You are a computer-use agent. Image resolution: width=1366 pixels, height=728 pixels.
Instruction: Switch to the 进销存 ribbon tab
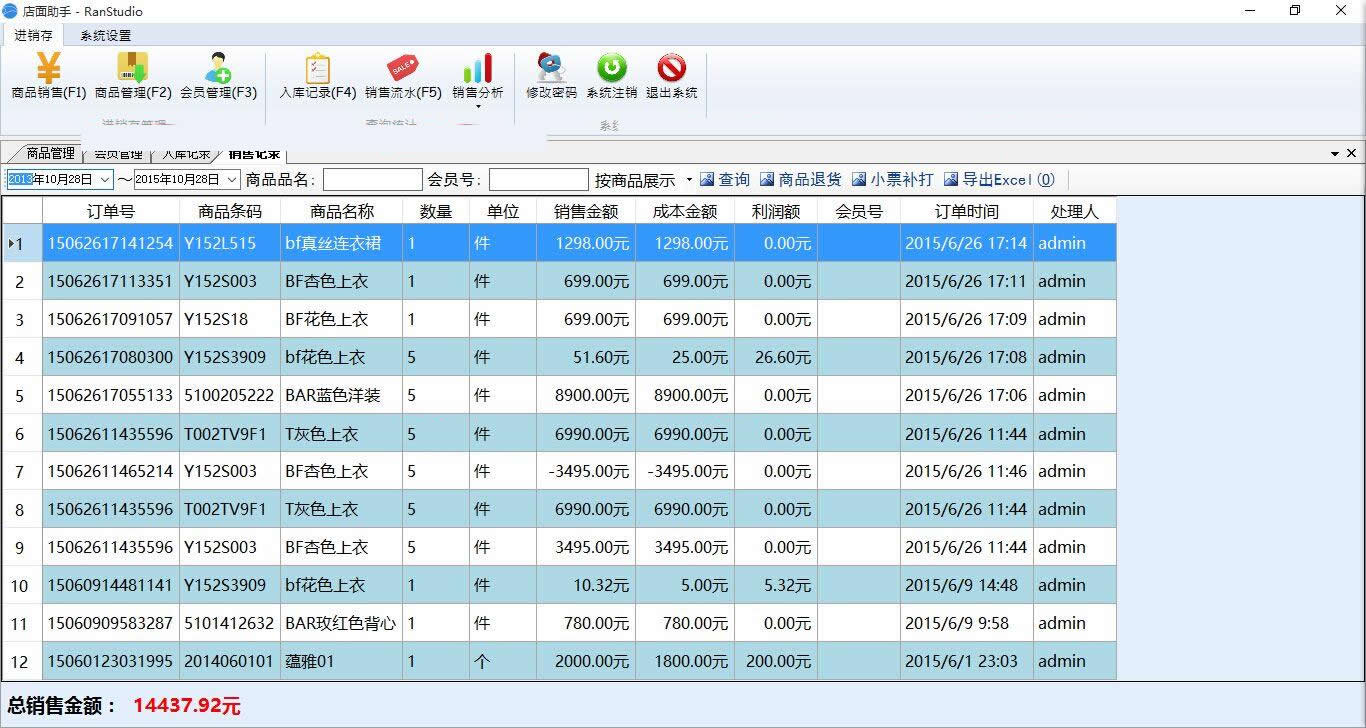click(x=33, y=36)
